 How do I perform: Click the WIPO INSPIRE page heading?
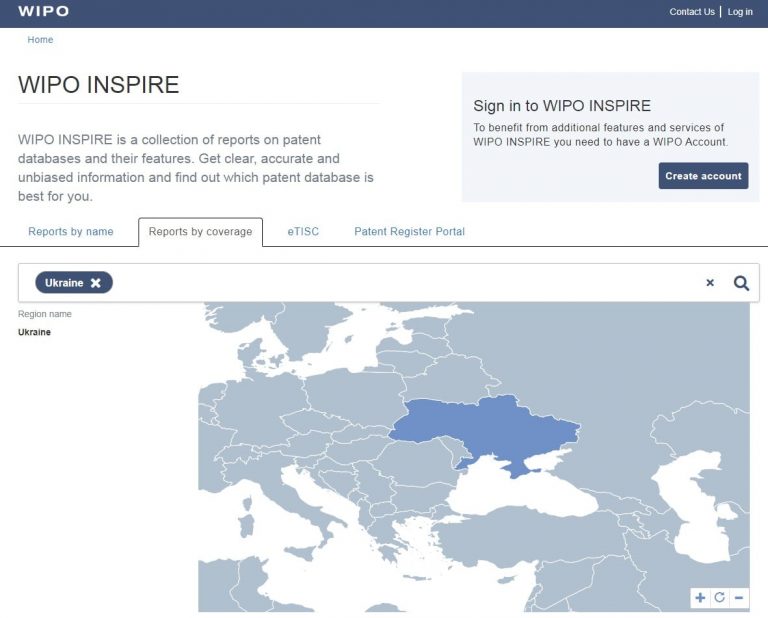98,85
